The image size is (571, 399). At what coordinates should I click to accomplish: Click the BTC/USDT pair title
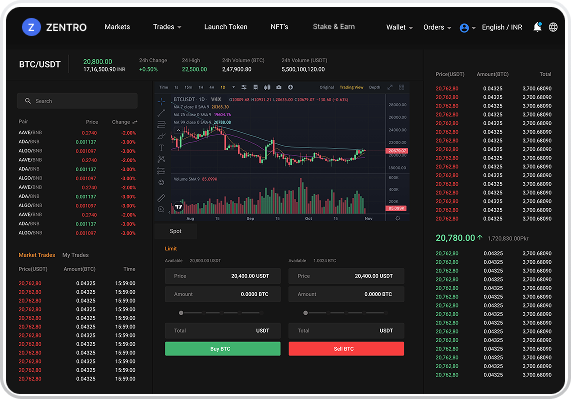pyautogui.click(x=40, y=64)
